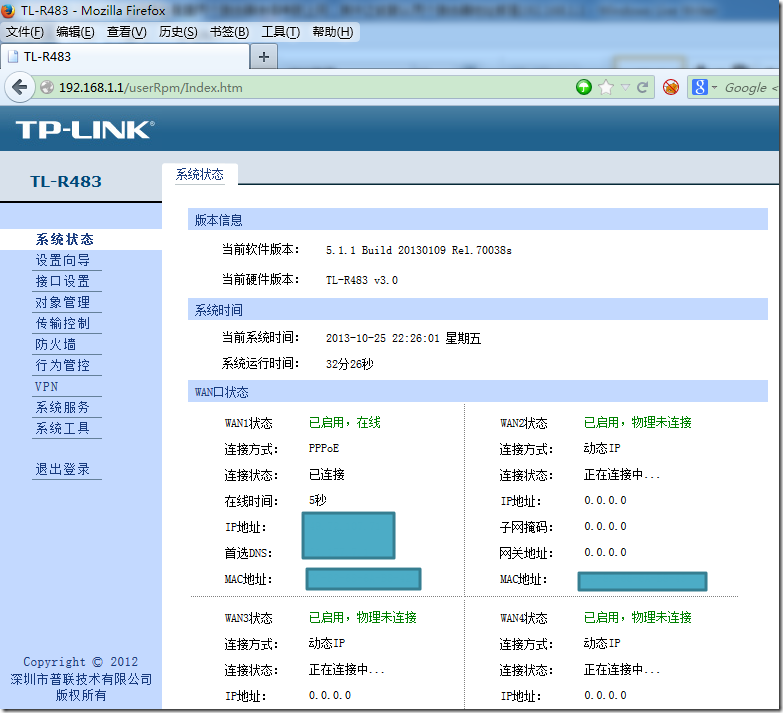The image size is (783, 713).
Task: Click WAN2 connection type 动态IP
Action: pyautogui.click(x=602, y=448)
